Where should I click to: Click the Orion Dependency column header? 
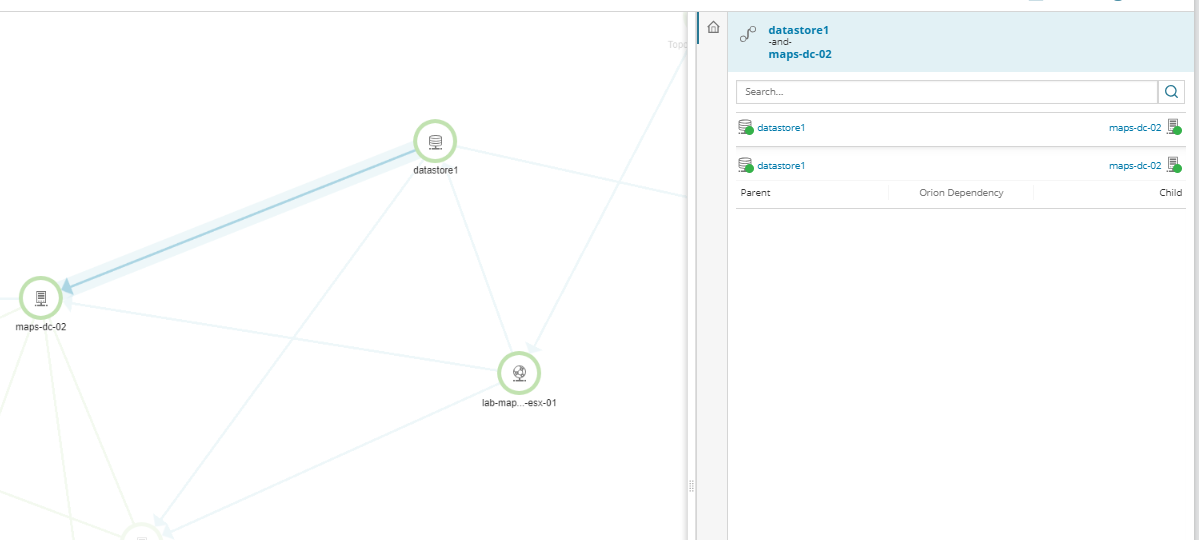click(x=961, y=193)
